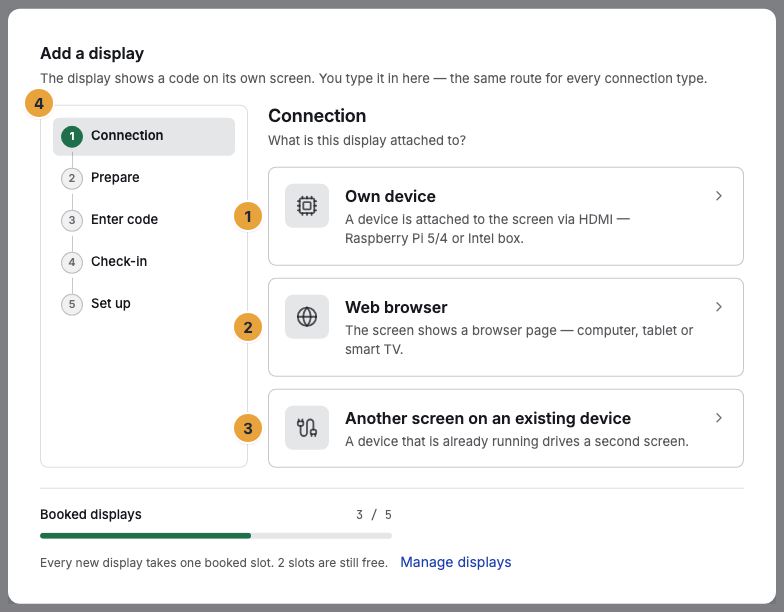Click the 3 / 5 booked count
The width and height of the screenshot is (784, 612).
pos(374,514)
